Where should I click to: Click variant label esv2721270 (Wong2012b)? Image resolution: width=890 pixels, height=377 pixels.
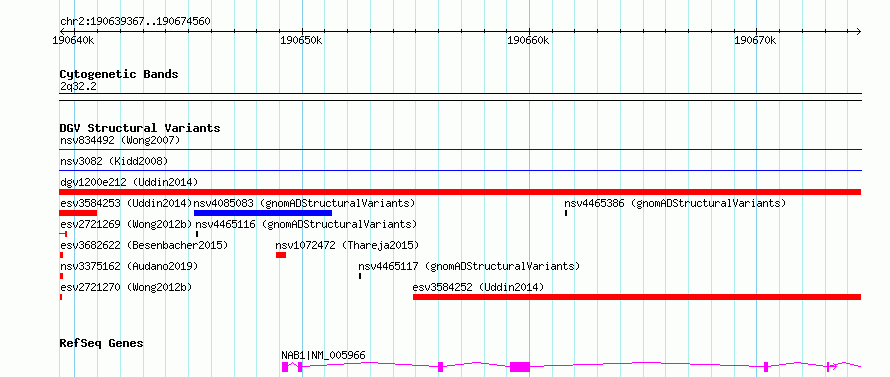click(126, 287)
